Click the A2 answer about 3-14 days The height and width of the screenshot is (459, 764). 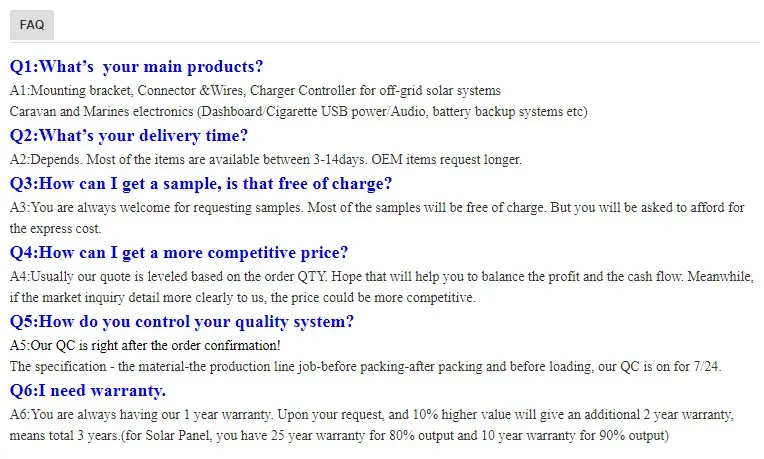[266, 159]
